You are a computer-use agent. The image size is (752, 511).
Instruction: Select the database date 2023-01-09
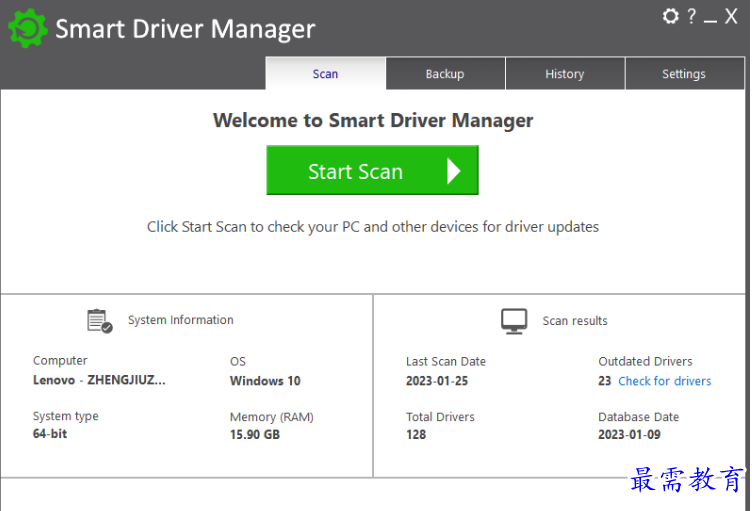629,435
